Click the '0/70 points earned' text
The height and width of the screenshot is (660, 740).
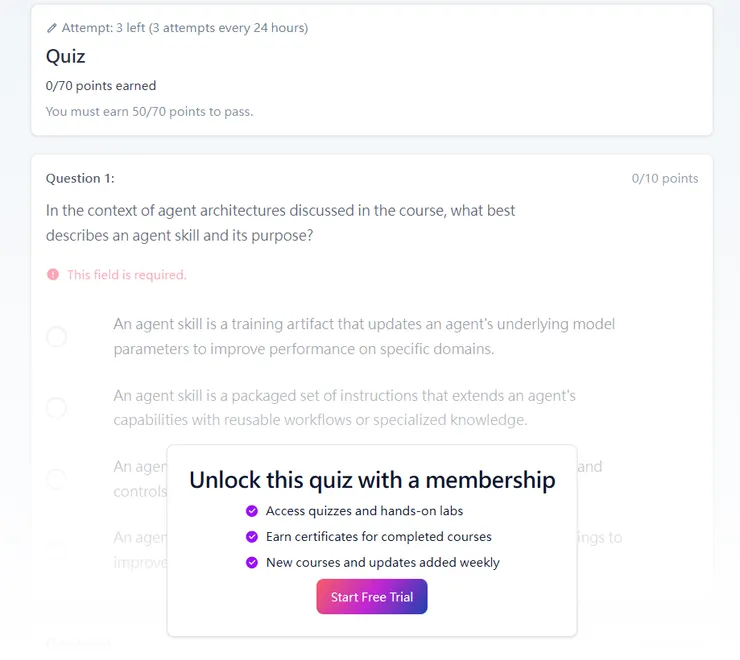point(101,86)
